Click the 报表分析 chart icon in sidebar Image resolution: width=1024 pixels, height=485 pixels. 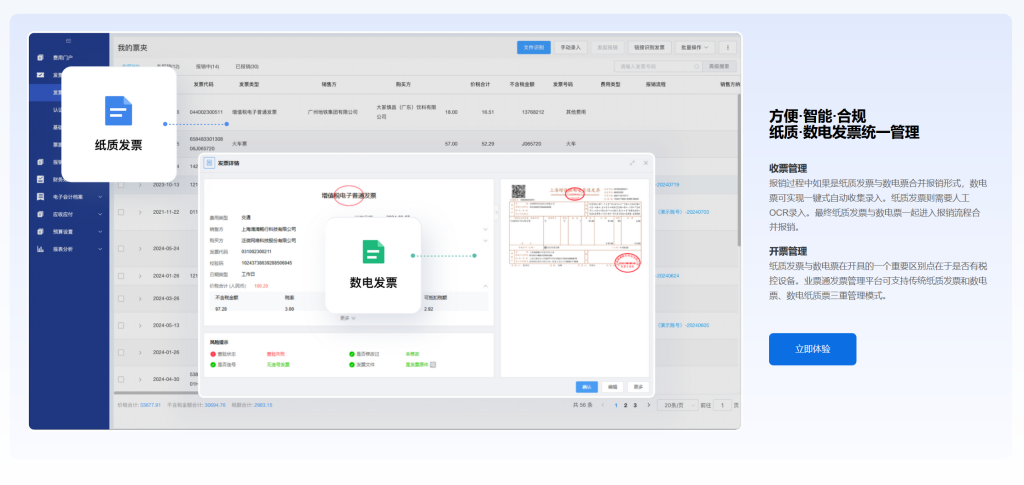40,248
